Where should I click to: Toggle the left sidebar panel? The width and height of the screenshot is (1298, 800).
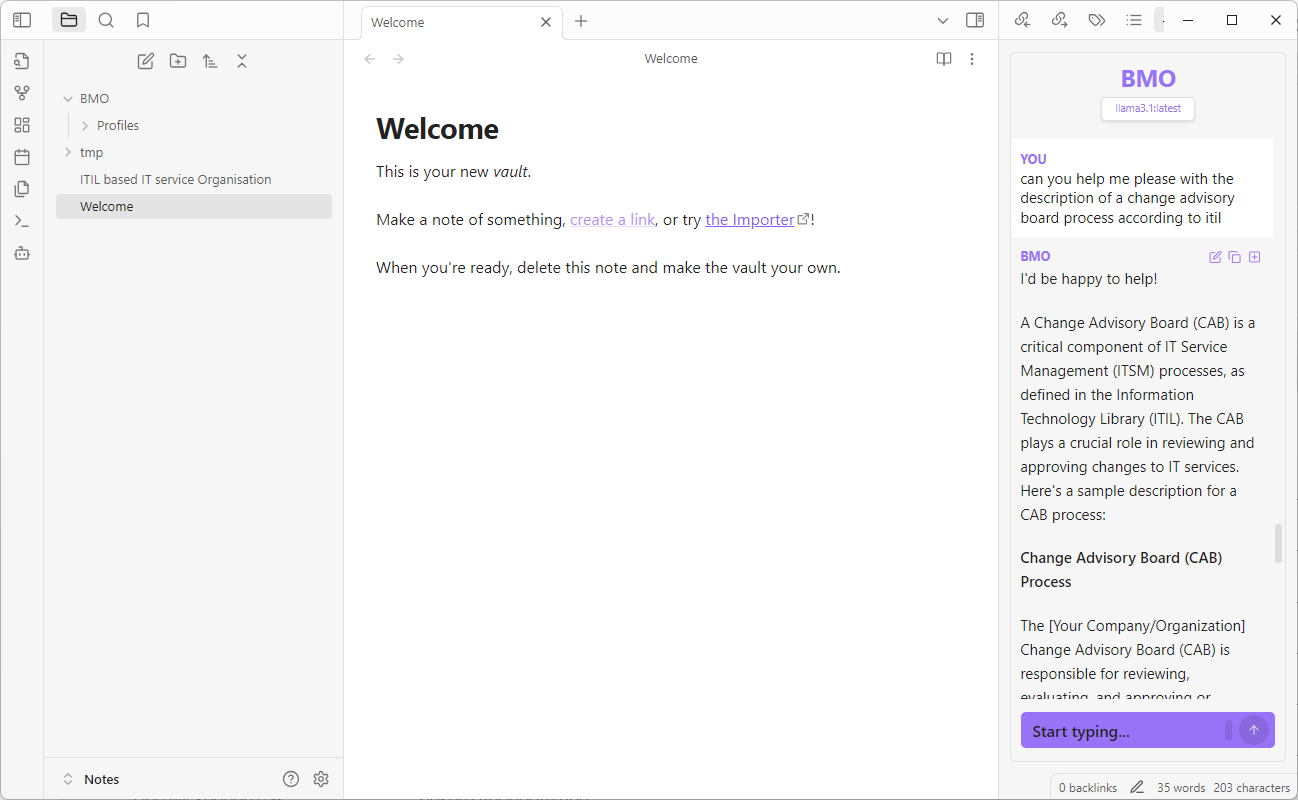click(22, 20)
